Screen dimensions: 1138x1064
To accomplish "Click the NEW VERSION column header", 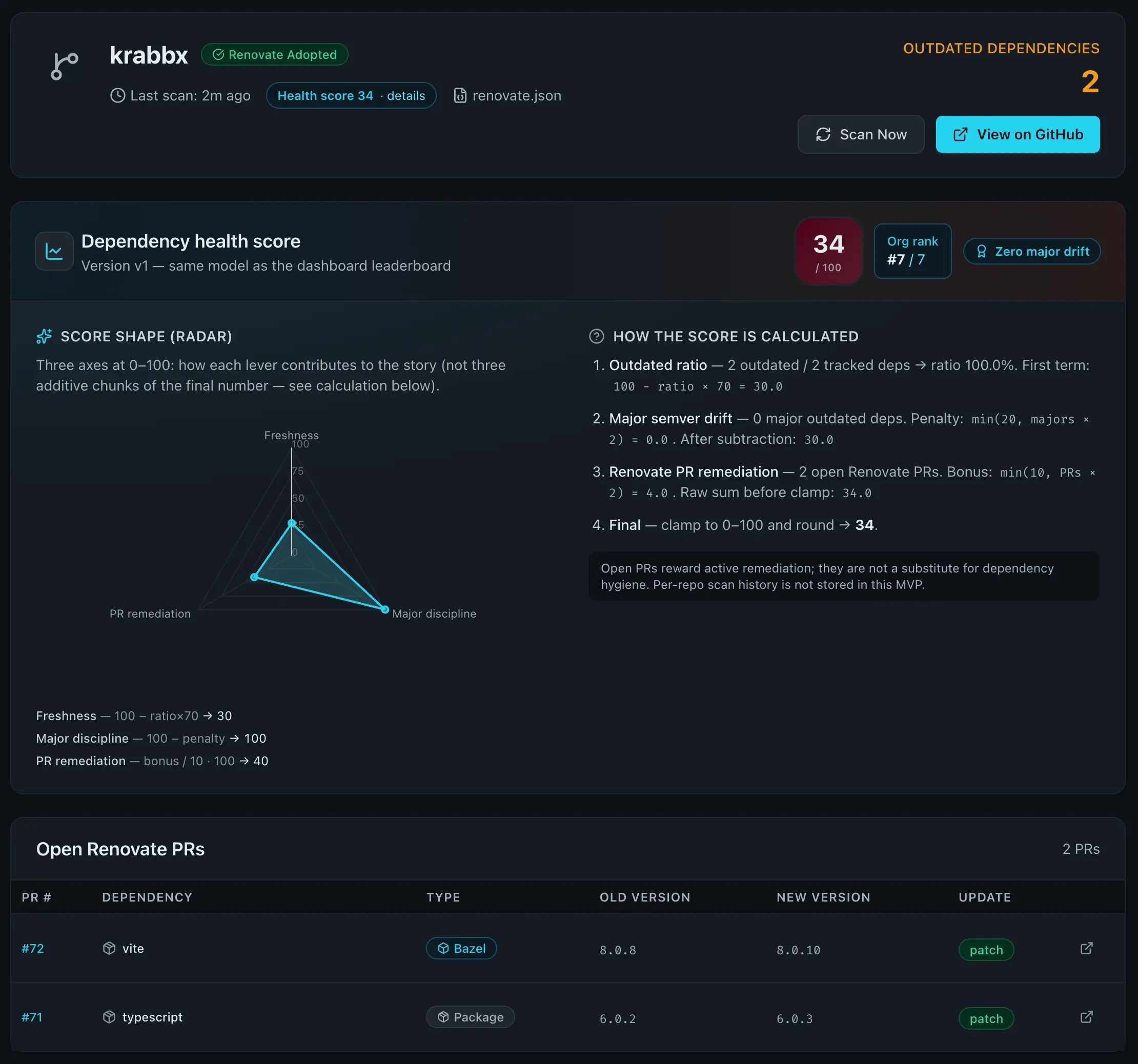I will point(823,897).
